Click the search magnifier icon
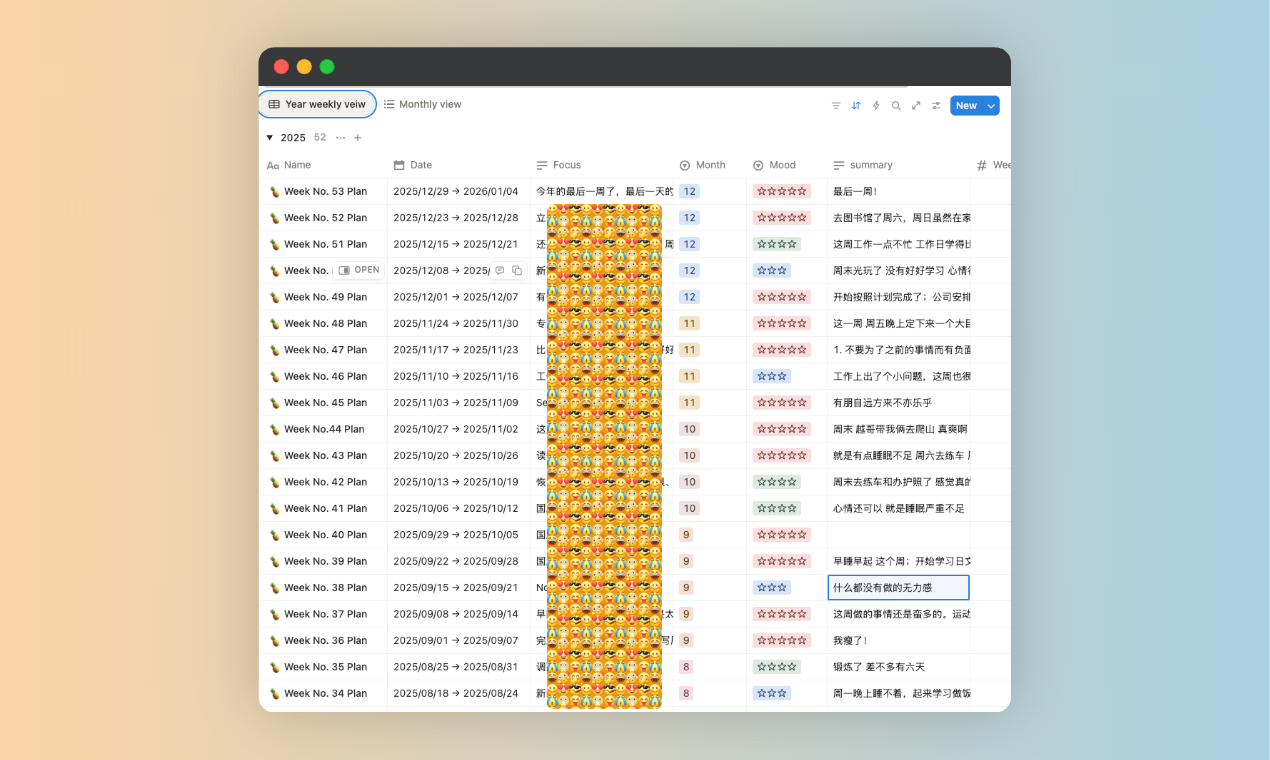1270x760 pixels. pyautogui.click(x=896, y=106)
